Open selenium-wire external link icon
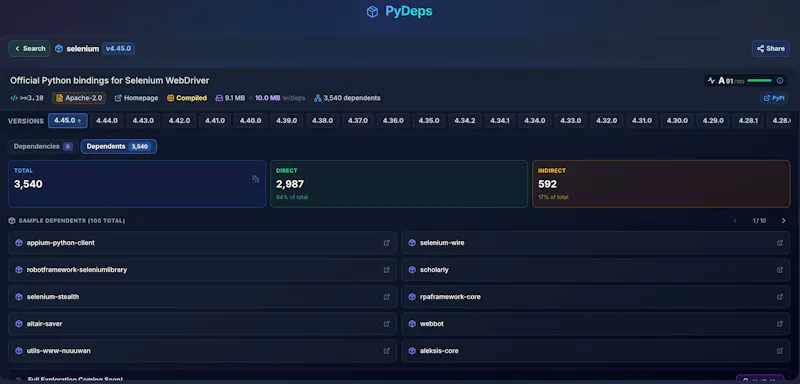 coord(780,243)
